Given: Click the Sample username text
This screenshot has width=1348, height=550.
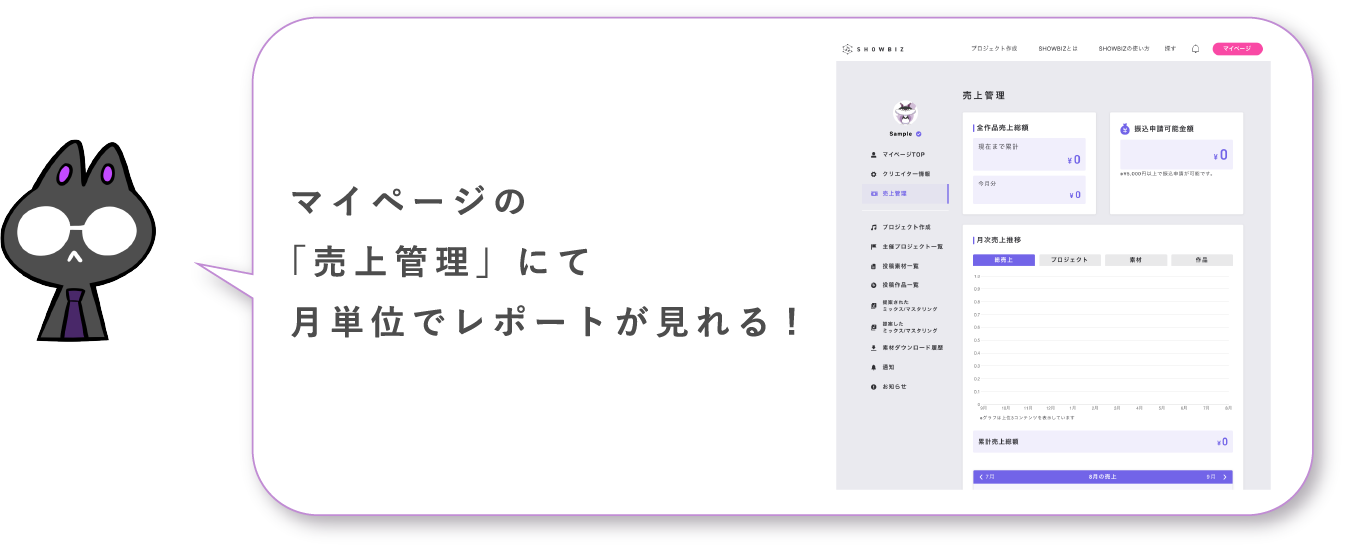Looking at the screenshot, I should 900,134.
